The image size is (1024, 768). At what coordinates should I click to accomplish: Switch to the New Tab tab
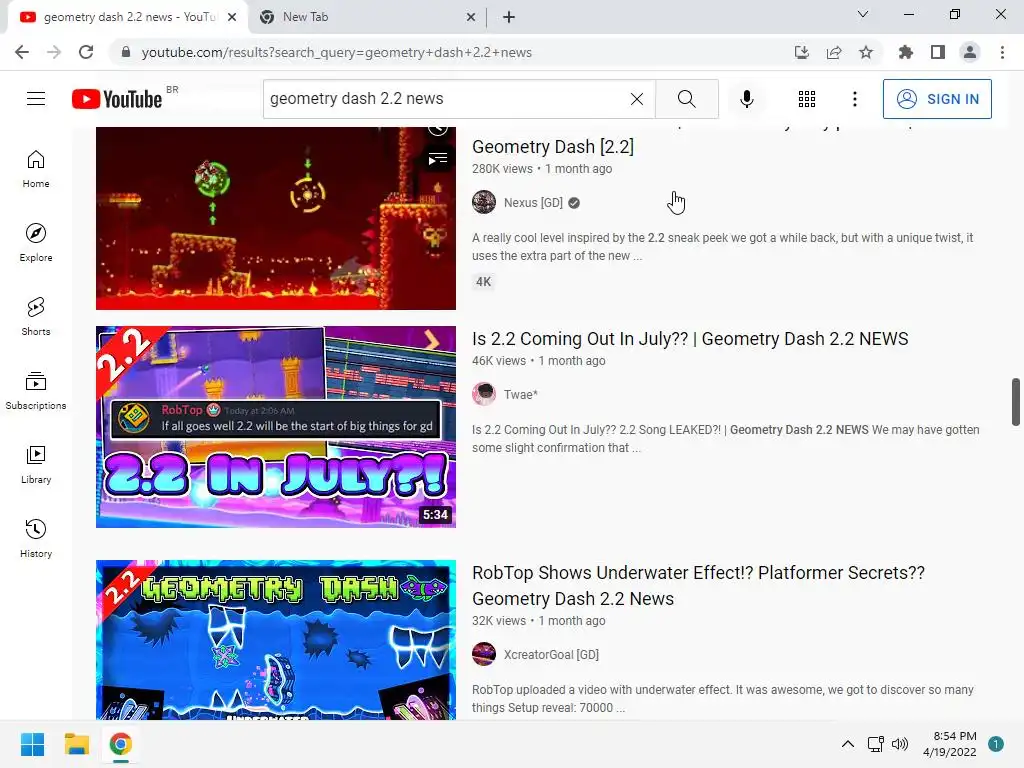point(368,17)
